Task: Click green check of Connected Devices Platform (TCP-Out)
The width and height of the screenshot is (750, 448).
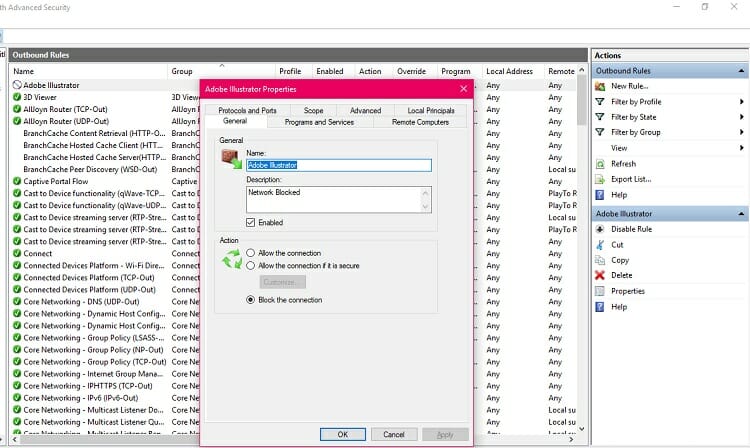Action: pos(17,277)
